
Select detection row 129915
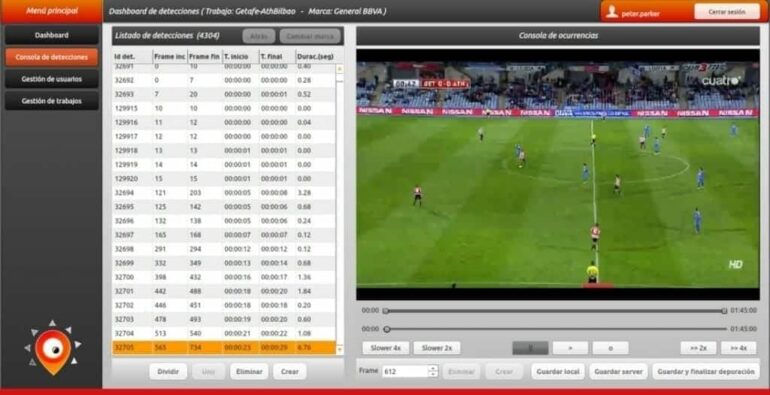[x=224, y=108]
